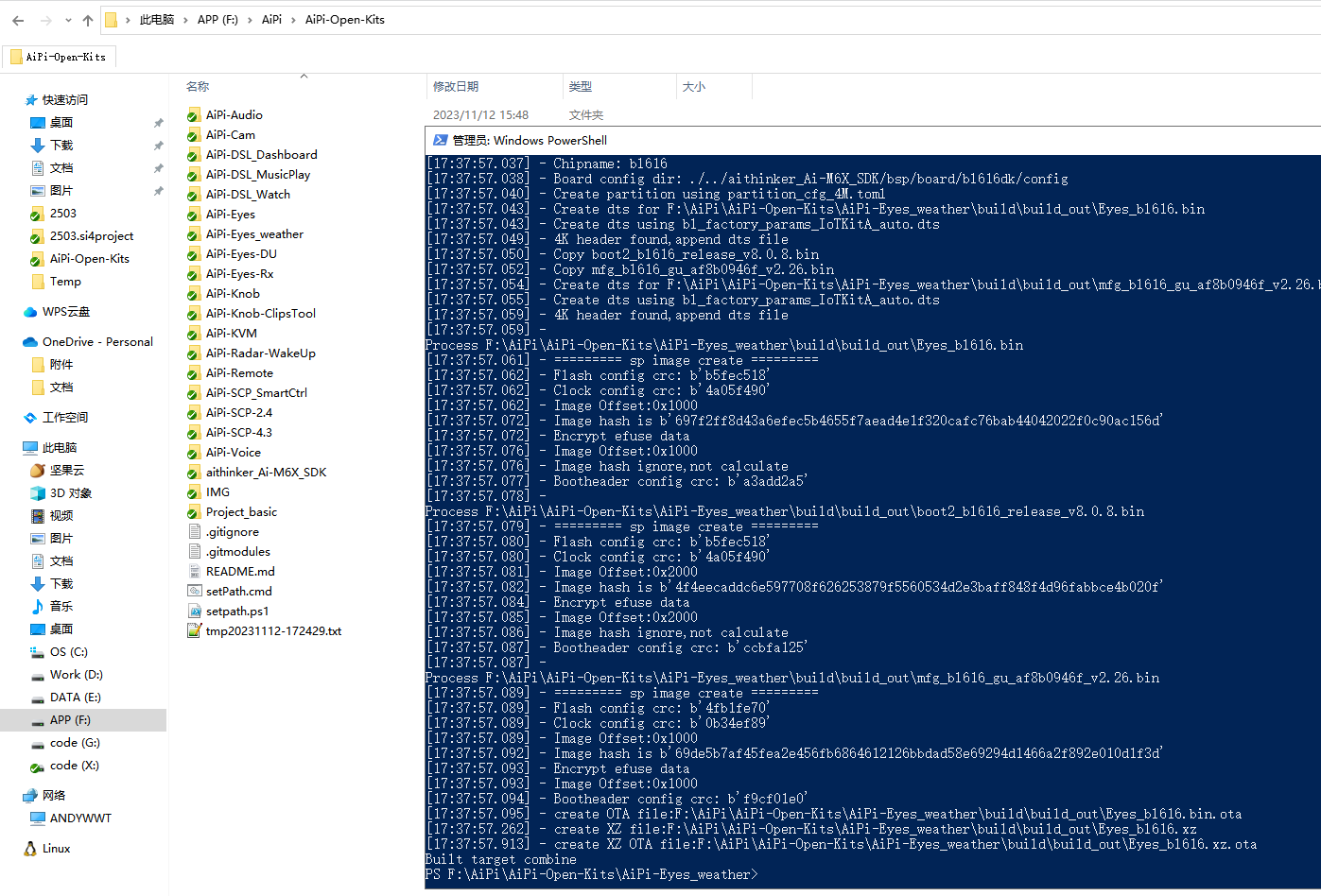Image resolution: width=1321 pixels, height=896 pixels.
Task: Open the Work (D:) drive
Action: [66, 675]
